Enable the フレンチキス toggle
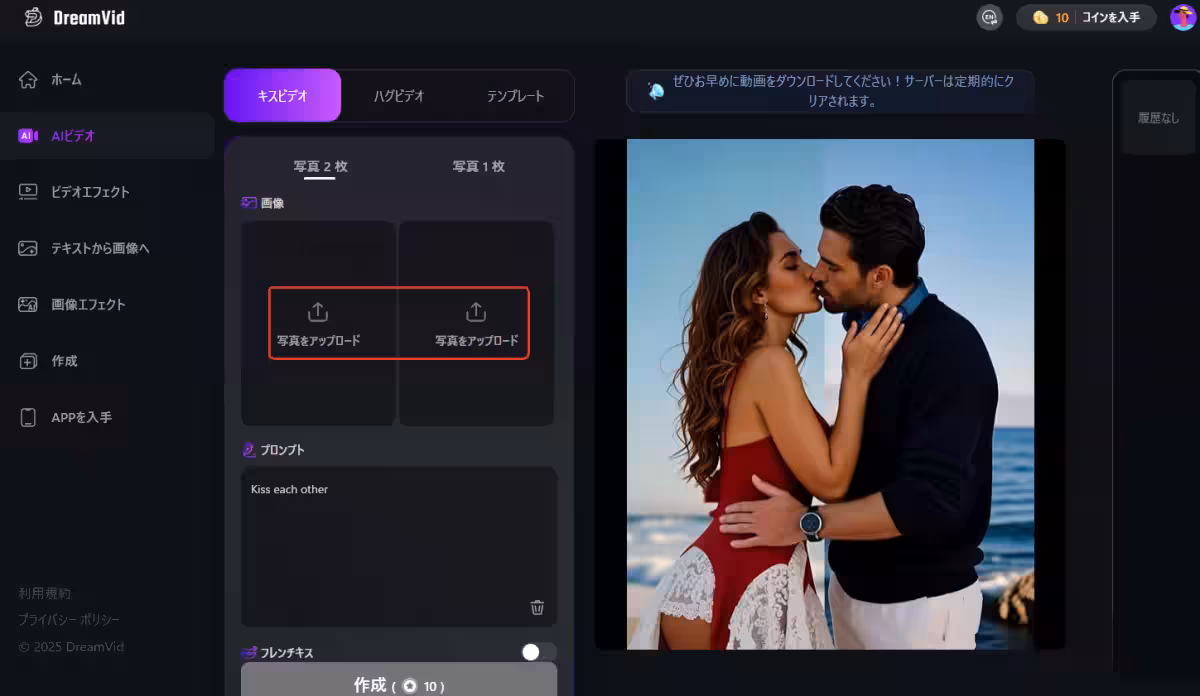The height and width of the screenshot is (696, 1200). click(538, 652)
